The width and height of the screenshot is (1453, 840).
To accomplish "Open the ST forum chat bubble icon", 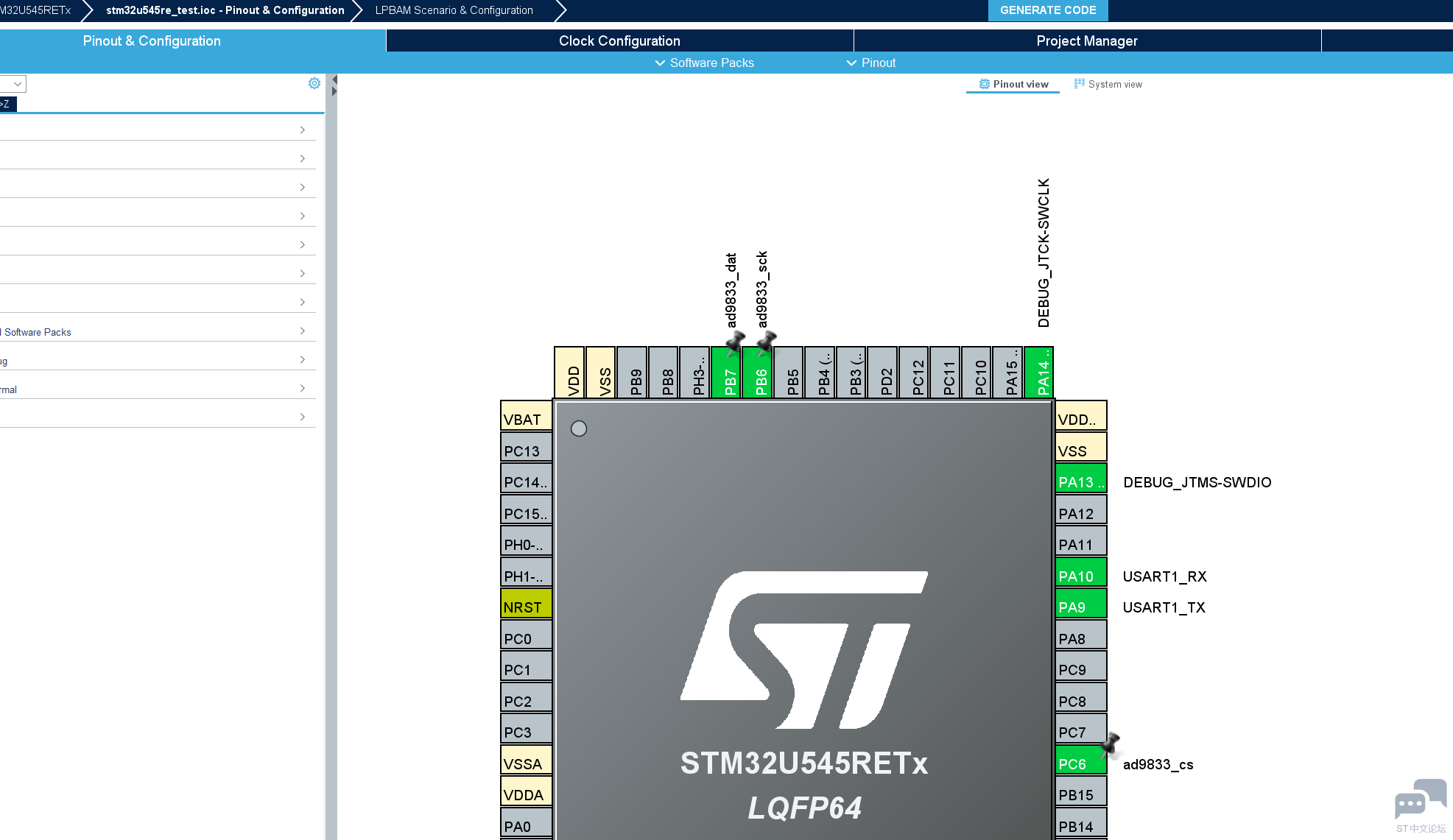I will [x=1421, y=800].
